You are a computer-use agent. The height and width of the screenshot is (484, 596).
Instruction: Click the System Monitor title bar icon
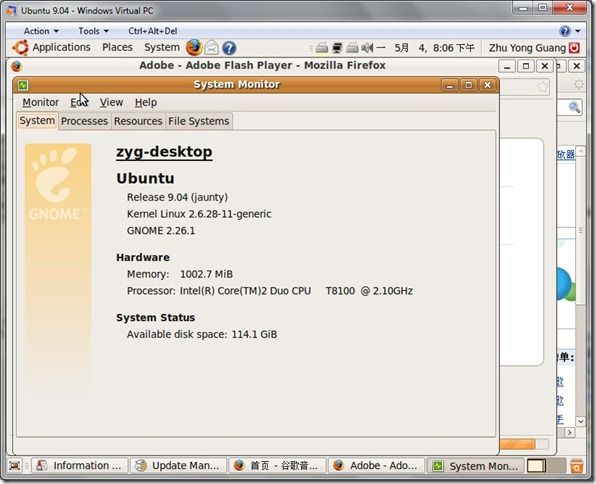tap(23, 85)
